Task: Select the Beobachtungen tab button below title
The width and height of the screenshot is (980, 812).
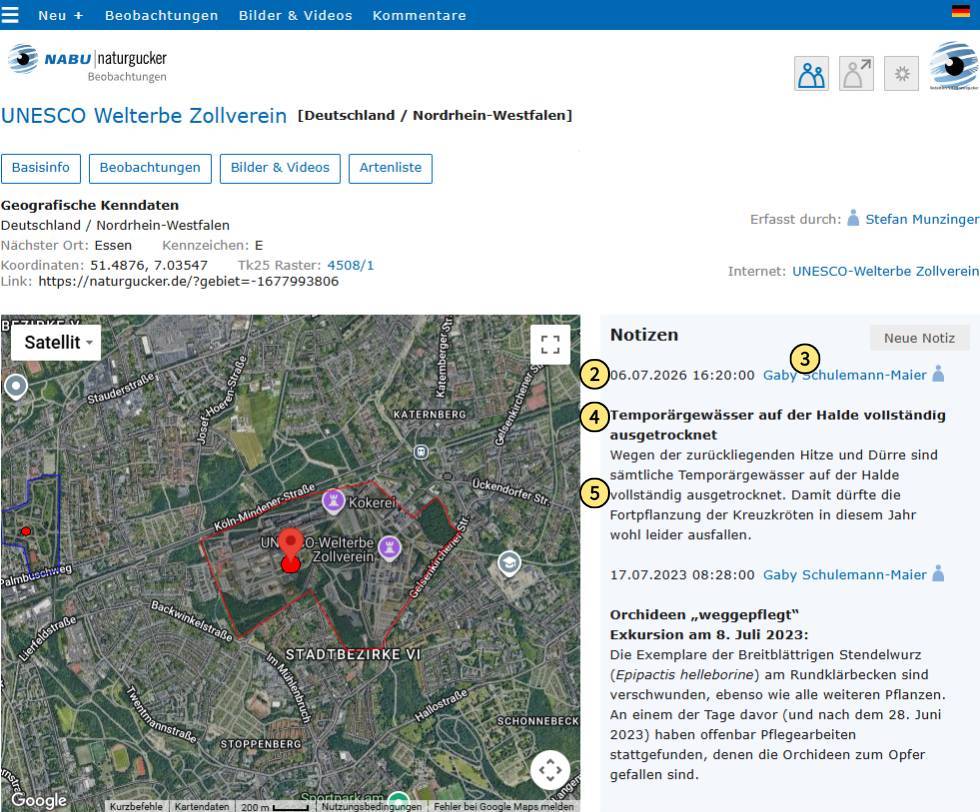Action: tap(150, 168)
